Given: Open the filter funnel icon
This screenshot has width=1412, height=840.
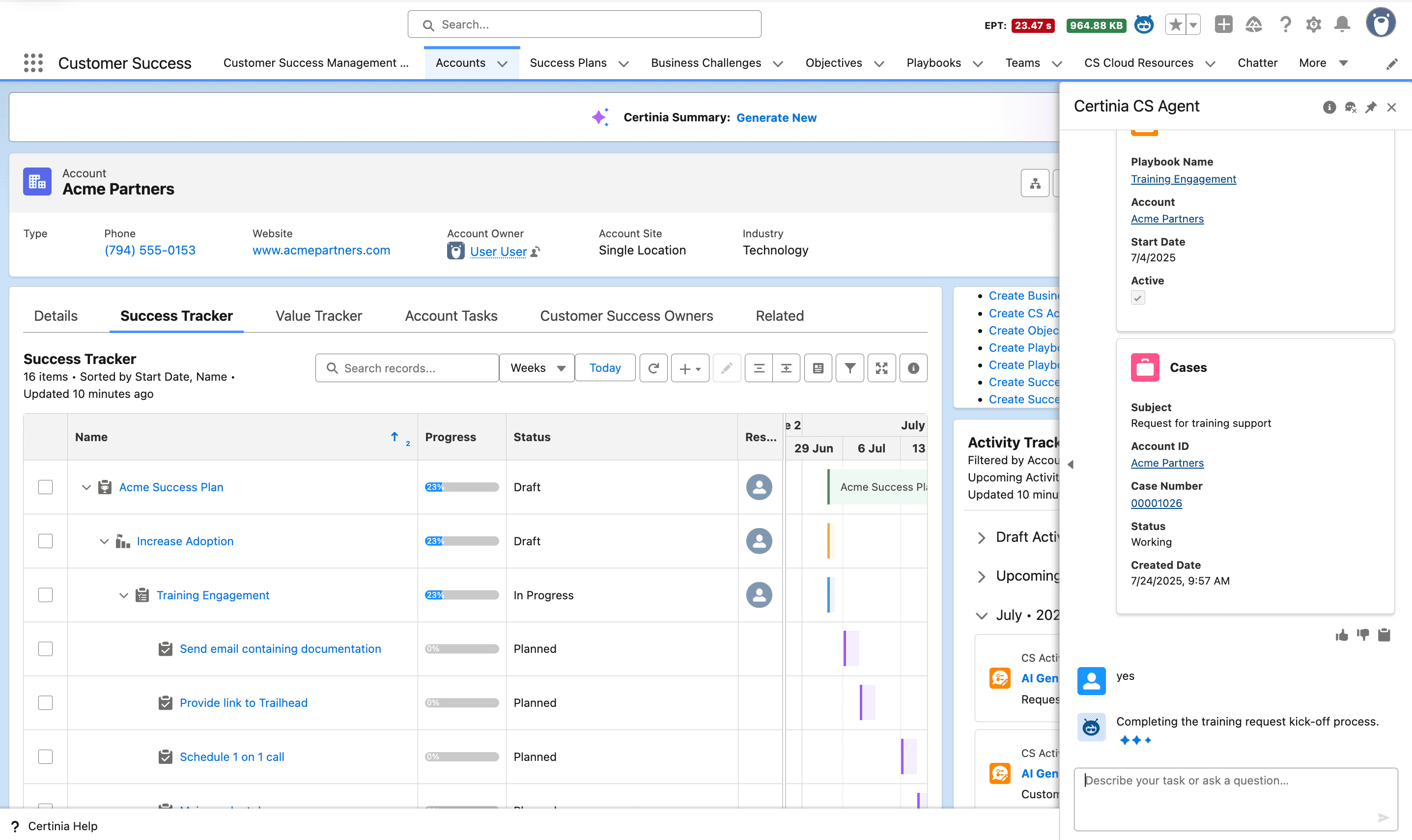Looking at the screenshot, I should point(850,368).
